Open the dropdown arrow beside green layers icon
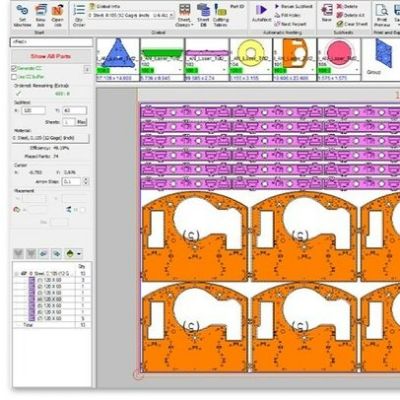This screenshot has height=400, width=400. click(79, 254)
